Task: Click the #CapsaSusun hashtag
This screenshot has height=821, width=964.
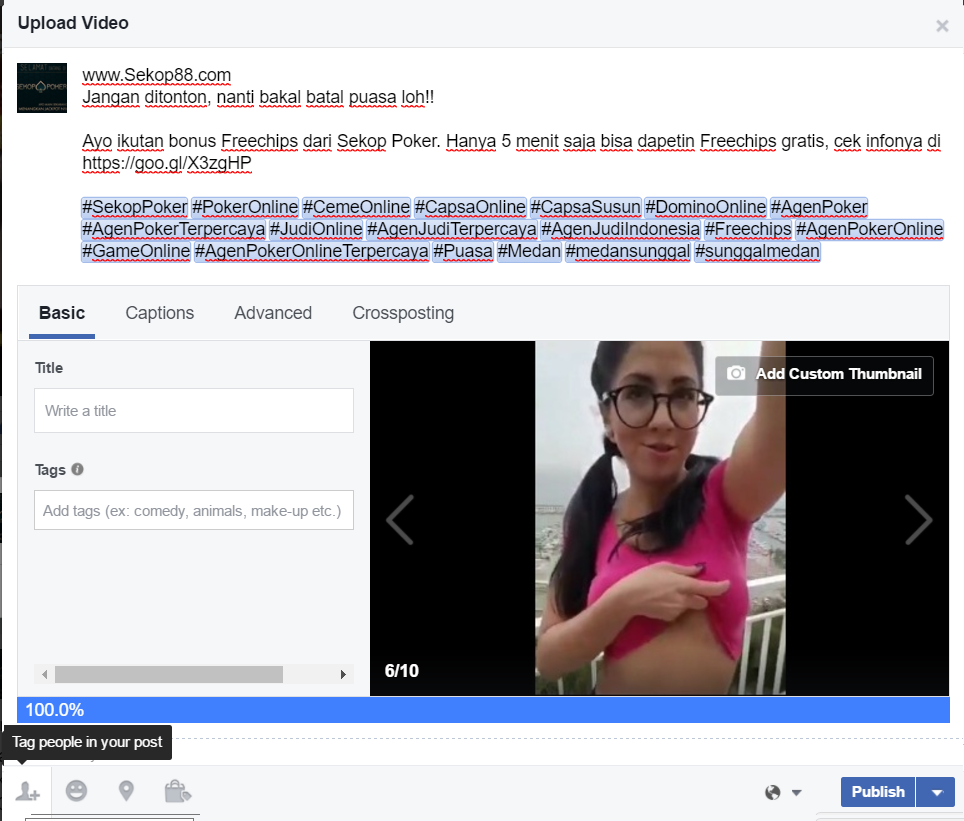Action: click(585, 207)
